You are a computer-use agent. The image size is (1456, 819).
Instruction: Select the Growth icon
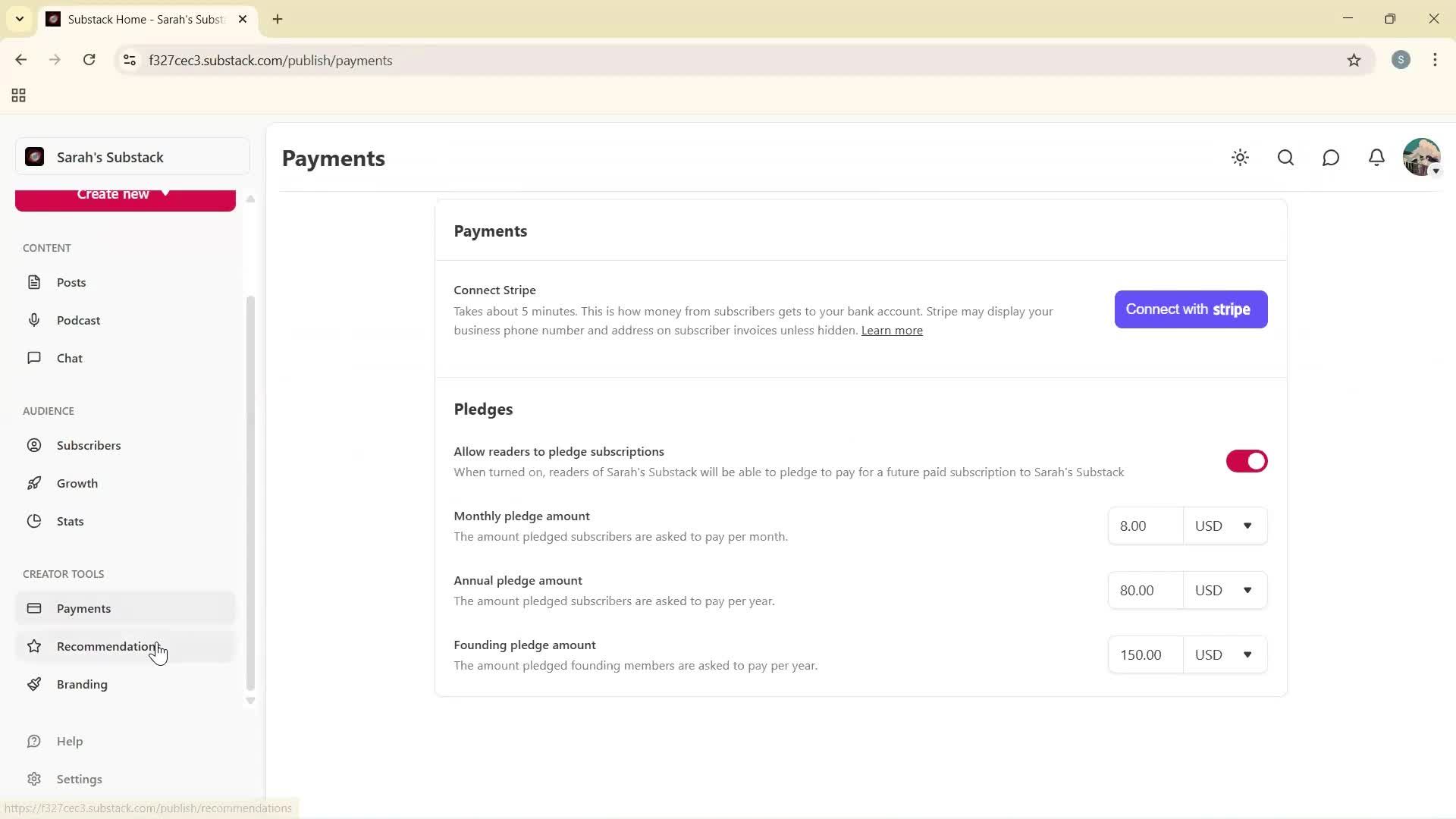[36, 483]
